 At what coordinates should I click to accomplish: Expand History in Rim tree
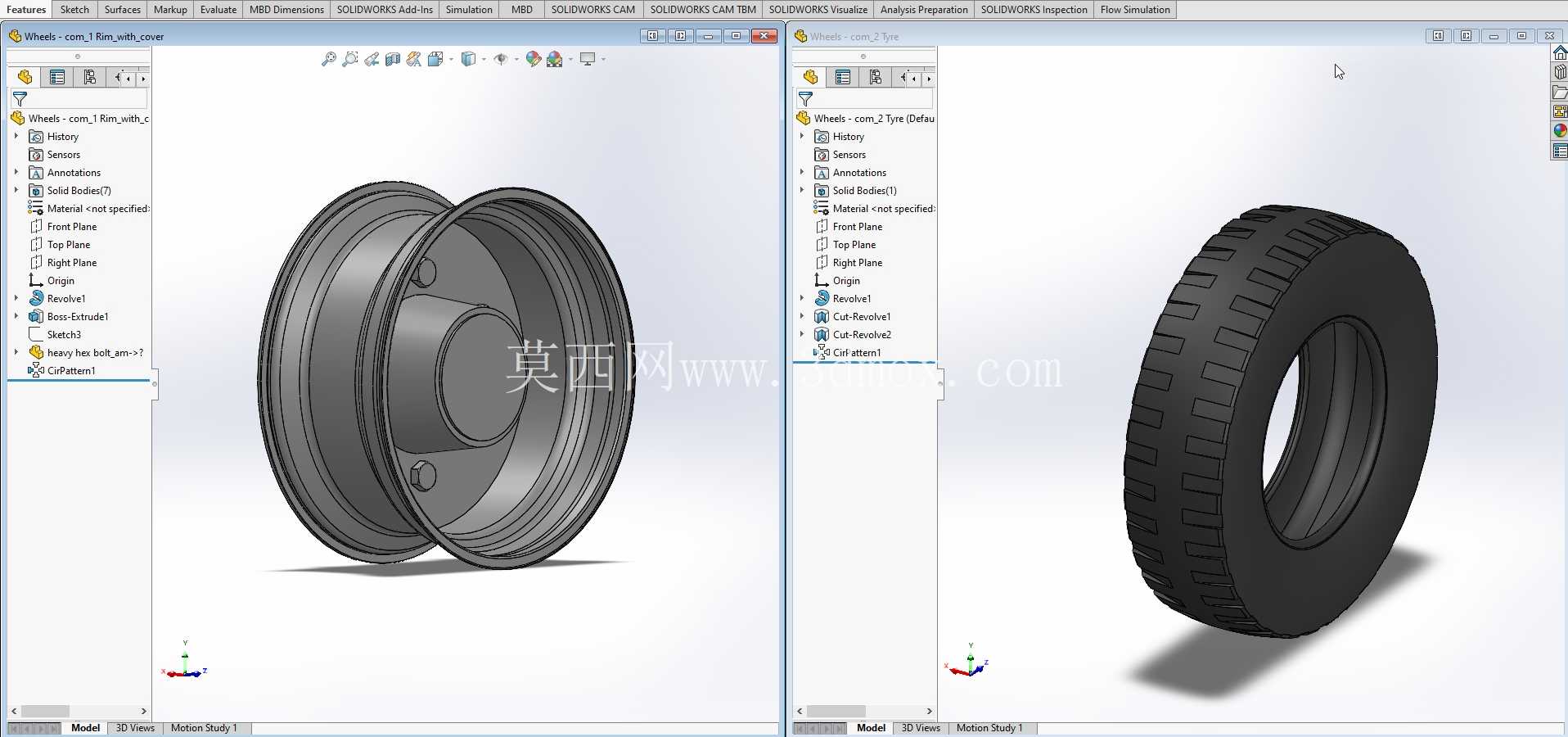click(16, 136)
